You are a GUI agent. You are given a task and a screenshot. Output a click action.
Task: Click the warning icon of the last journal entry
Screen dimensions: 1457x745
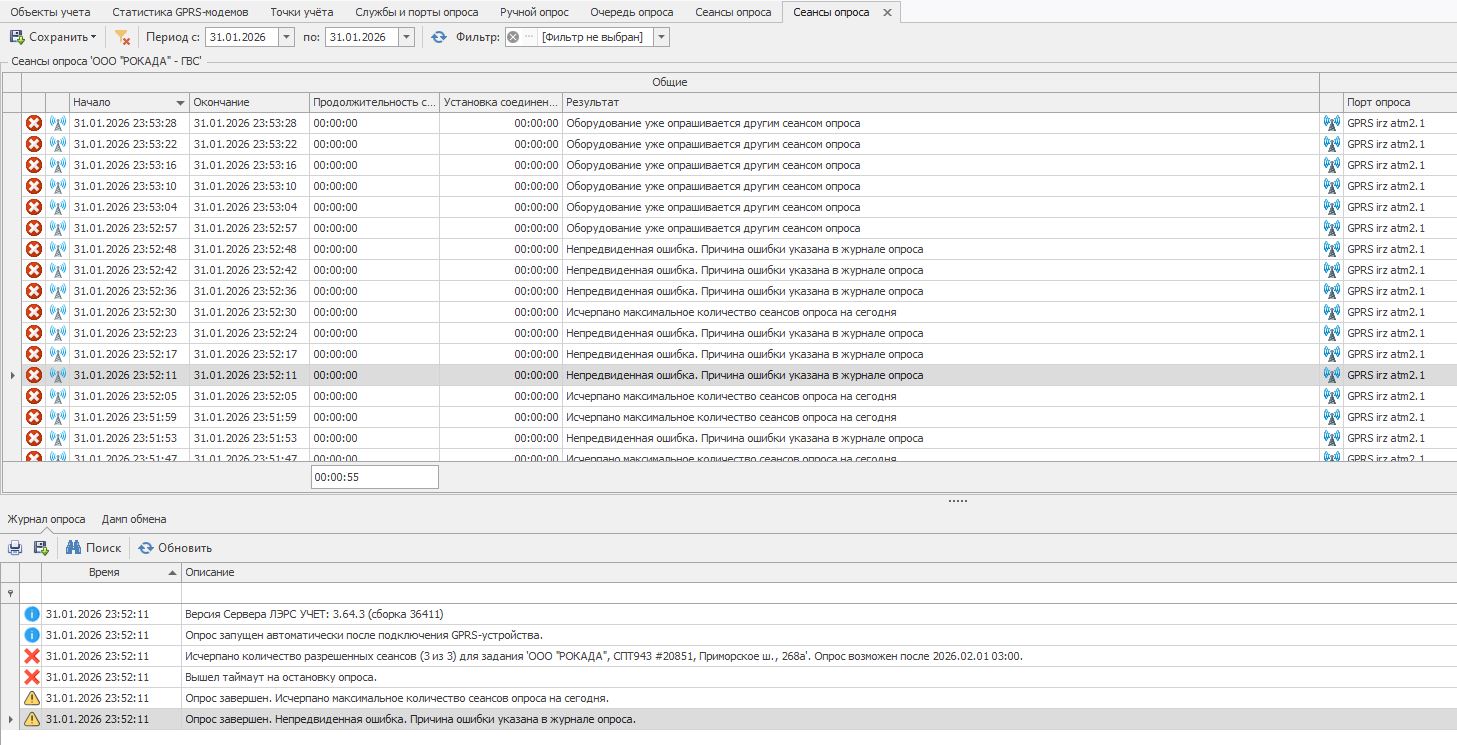[31, 719]
